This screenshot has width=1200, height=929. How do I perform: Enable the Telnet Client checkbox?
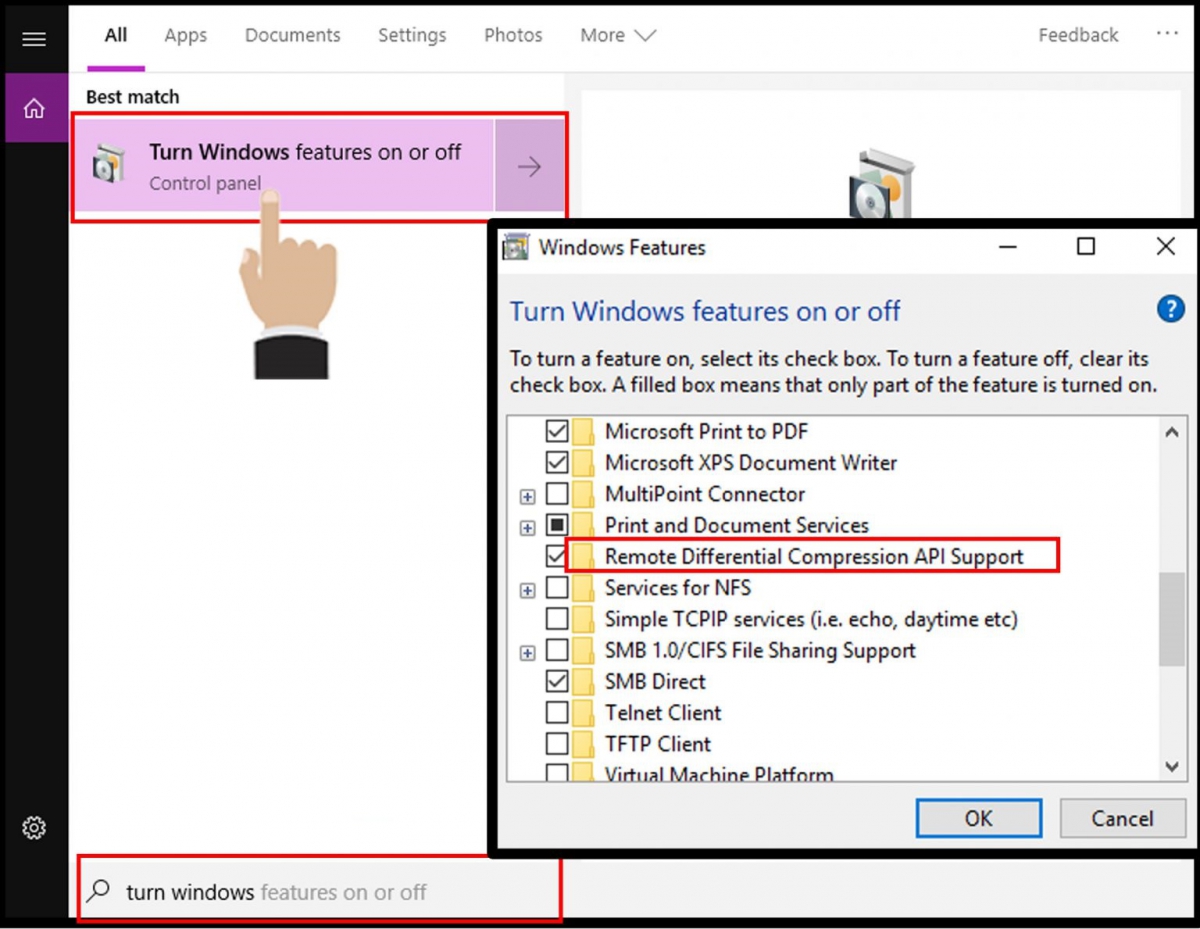pos(557,713)
